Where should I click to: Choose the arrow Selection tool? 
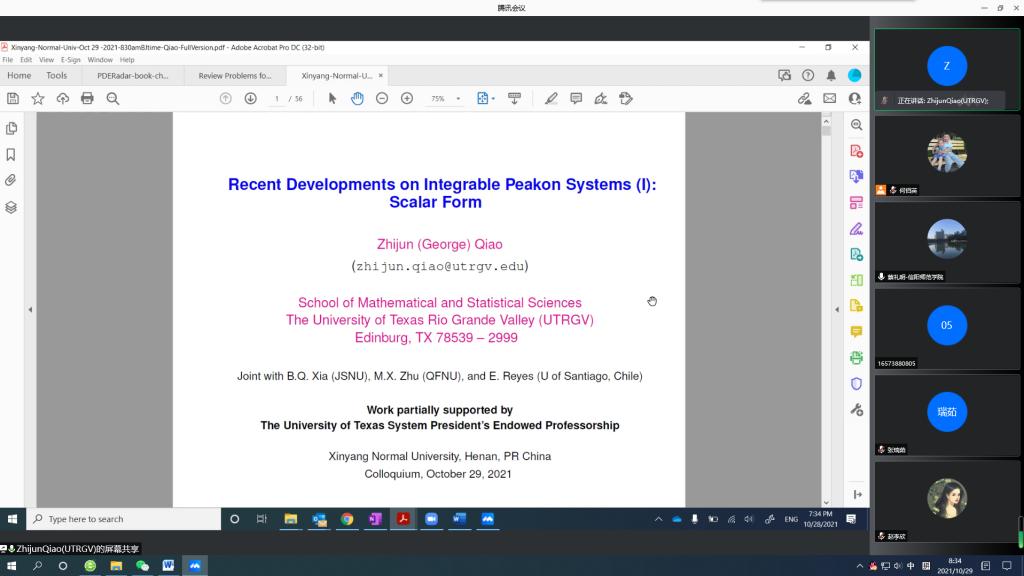tap(332, 98)
